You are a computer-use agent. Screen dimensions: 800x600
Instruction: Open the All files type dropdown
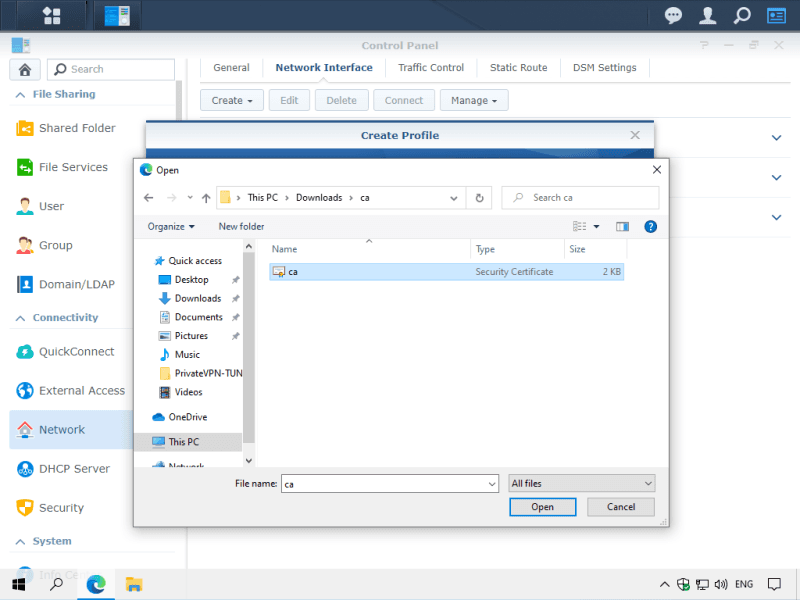coord(582,484)
